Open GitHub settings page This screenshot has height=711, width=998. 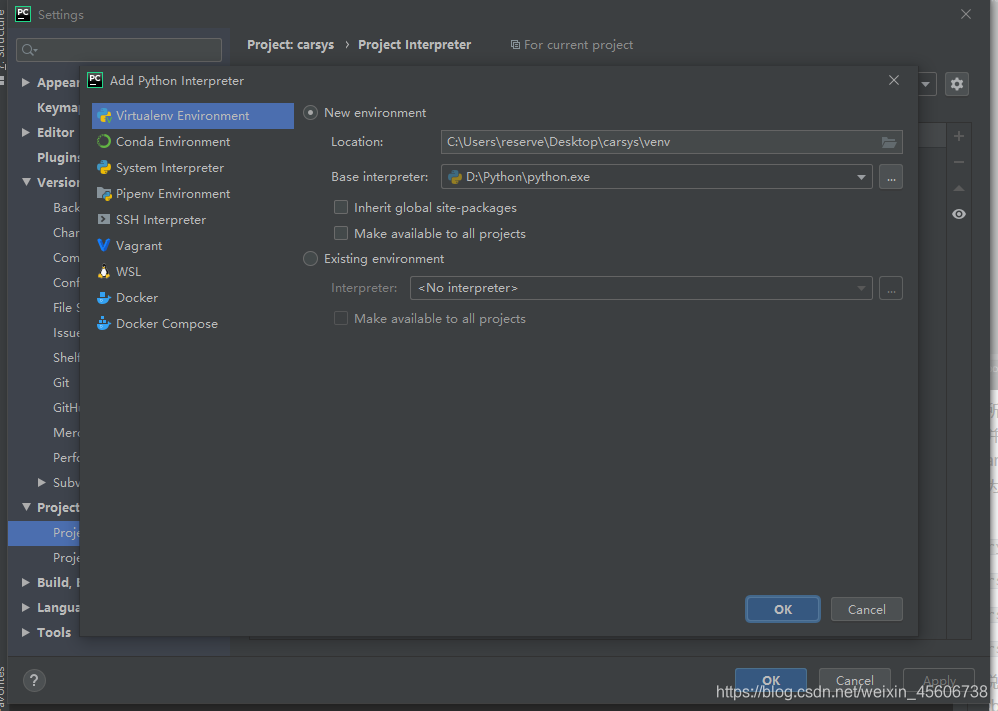[66, 407]
